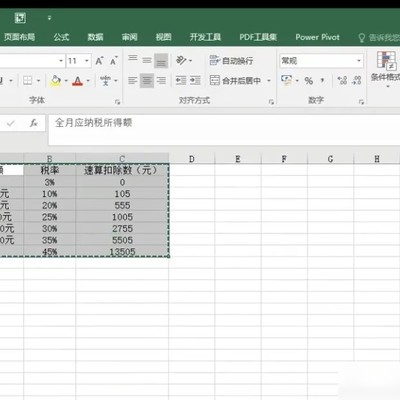400x400 pixels.
Task: Click the accounting number format icon
Action: pos(286,80)
